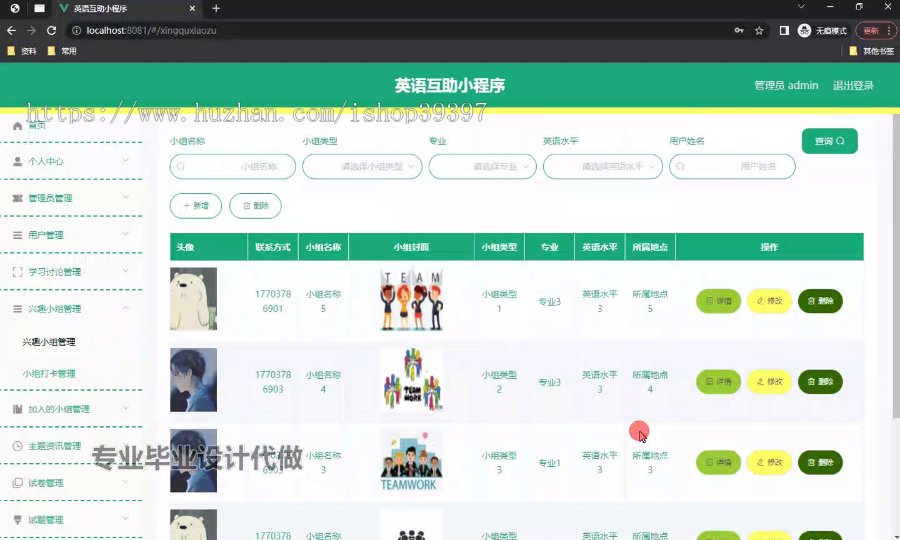Screen dimensions: 900x540
Task: Click the 删除 button beside 新增
Action: (255, 205)
